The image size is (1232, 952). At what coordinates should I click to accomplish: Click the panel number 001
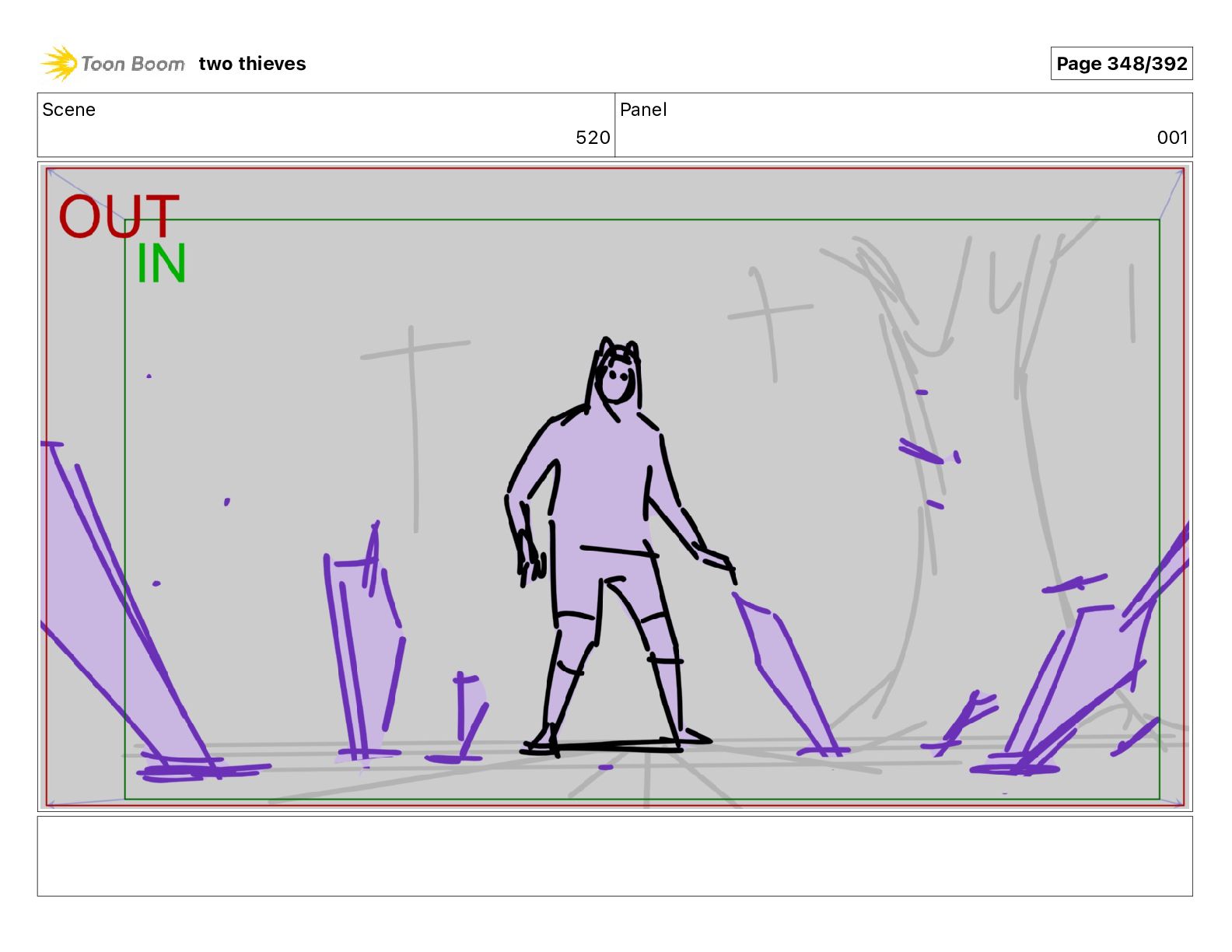pyautogui.click(x=1172, y=138)
